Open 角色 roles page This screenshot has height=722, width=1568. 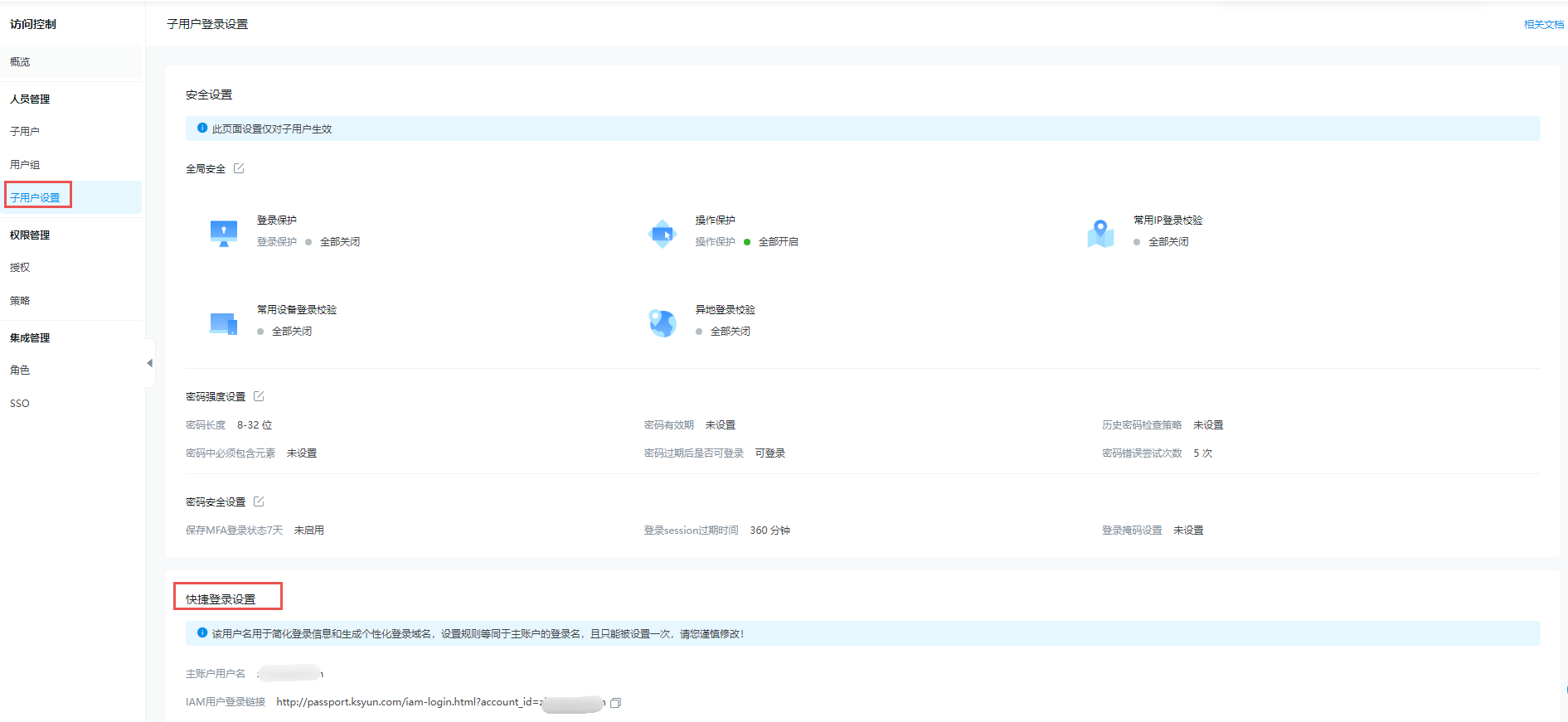coord(20,371)
